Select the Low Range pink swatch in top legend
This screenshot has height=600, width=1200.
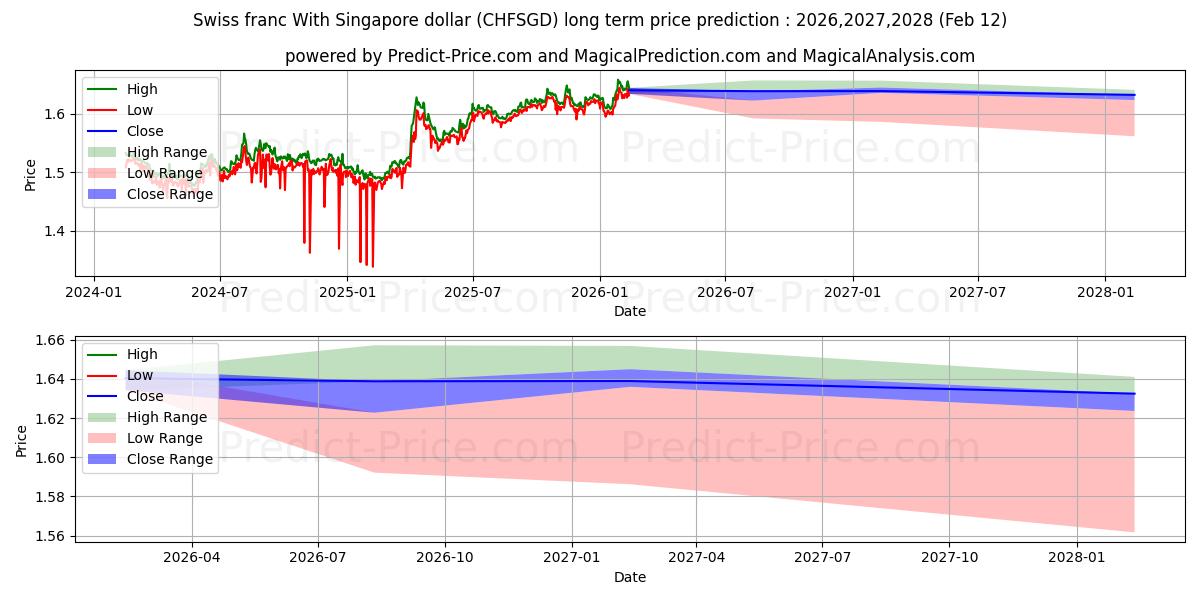click(x=104, y=174)
